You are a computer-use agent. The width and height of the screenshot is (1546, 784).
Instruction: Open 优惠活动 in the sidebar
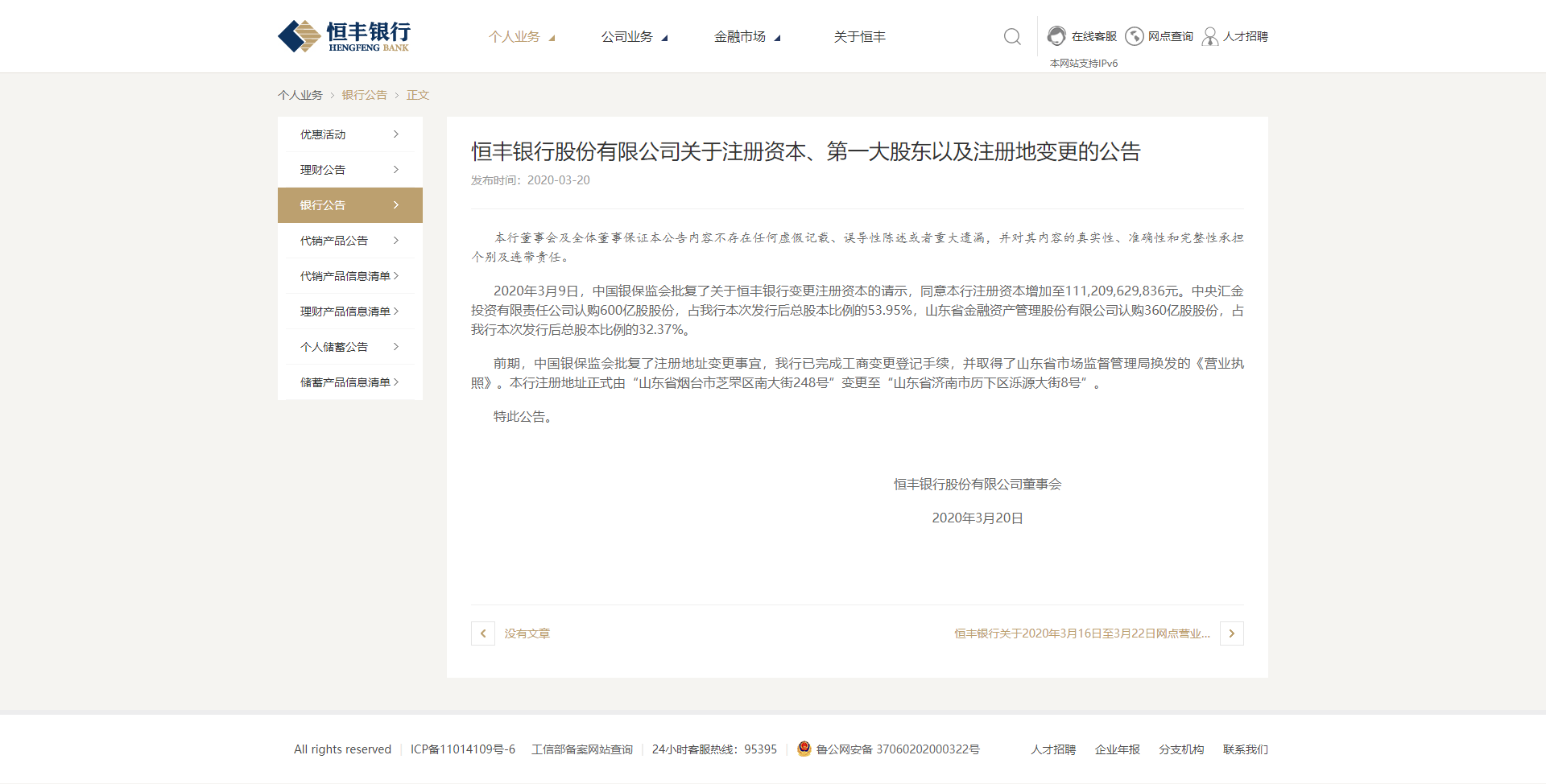point(350,134)
